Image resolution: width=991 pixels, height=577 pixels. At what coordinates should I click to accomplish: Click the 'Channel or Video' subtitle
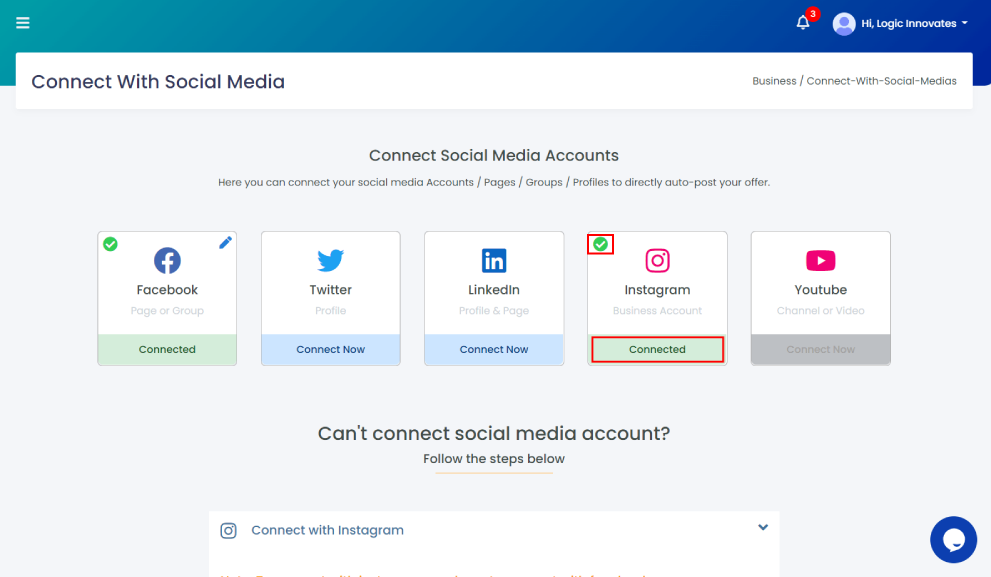click(821, 311)
